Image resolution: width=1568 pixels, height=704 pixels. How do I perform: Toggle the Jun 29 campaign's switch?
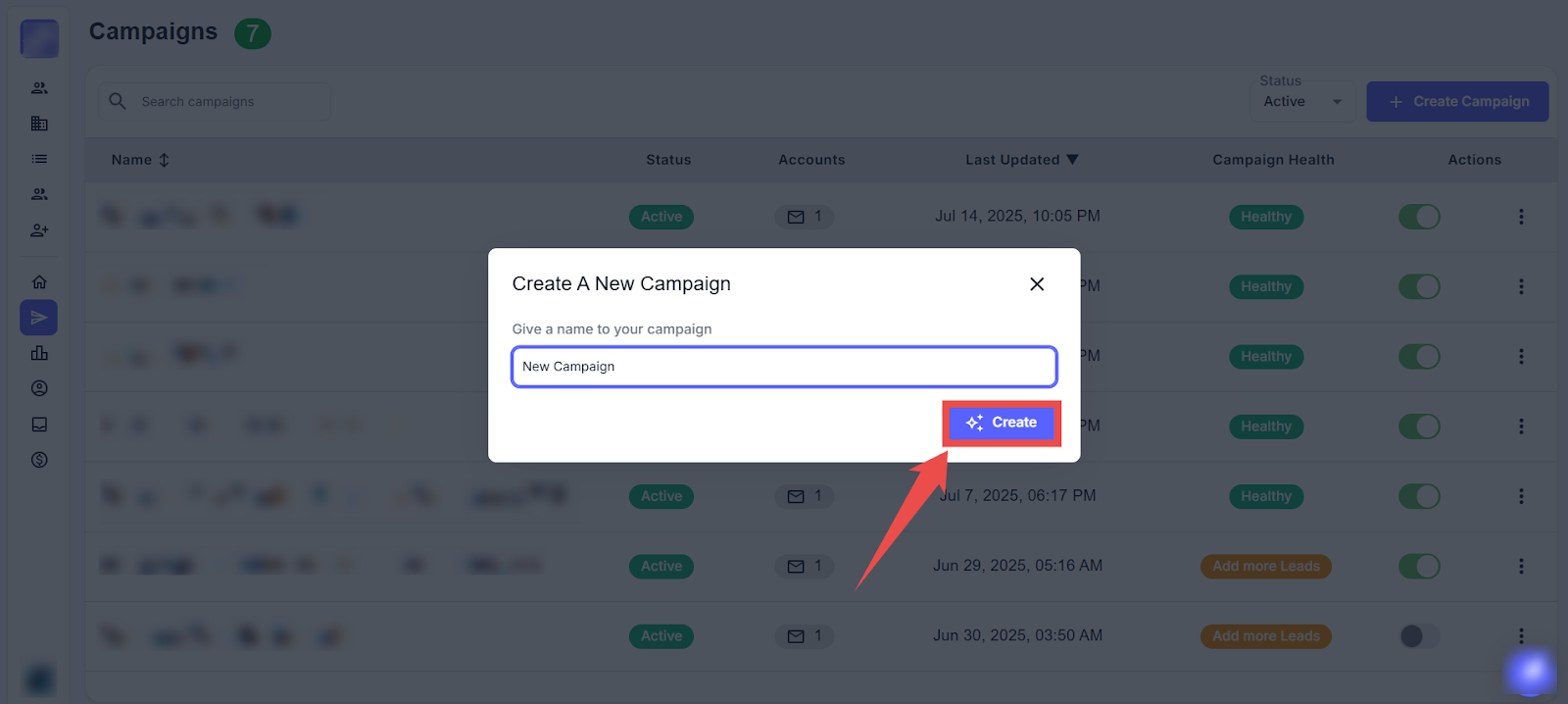pos(1419,567)
